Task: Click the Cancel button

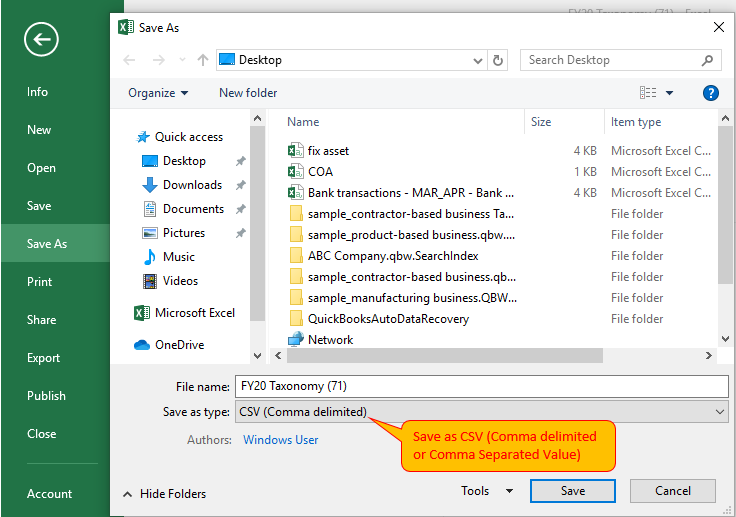Action: click(x=673, y=491)
